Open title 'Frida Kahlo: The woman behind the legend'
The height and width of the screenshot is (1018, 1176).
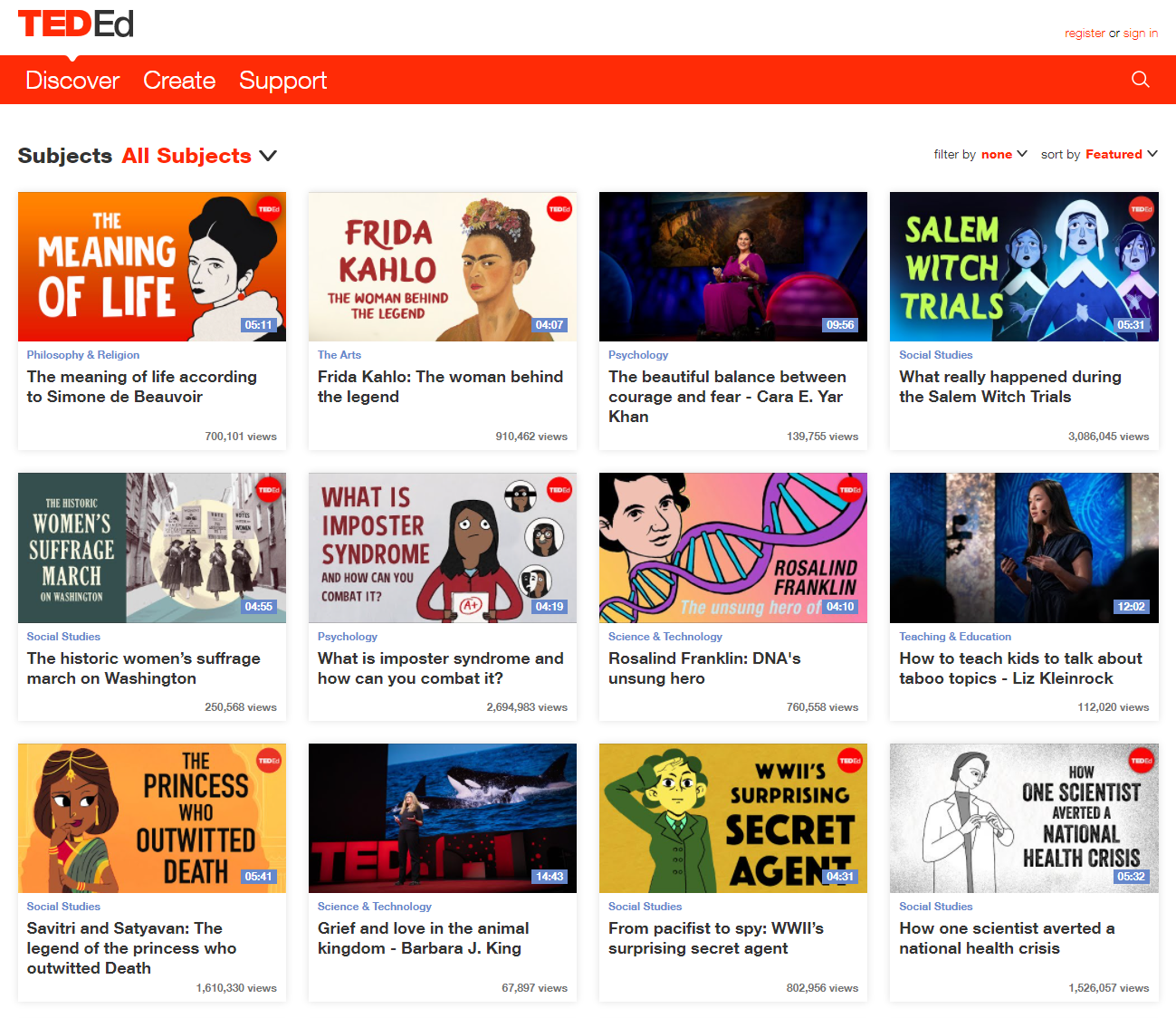pos(441,387)
